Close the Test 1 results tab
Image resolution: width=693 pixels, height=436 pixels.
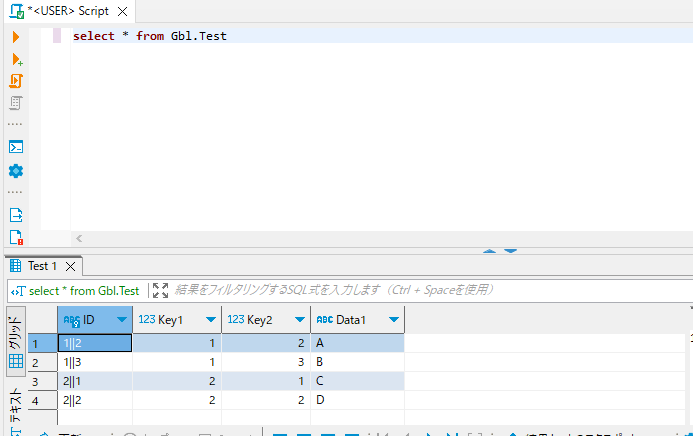[x=71, y=267]
